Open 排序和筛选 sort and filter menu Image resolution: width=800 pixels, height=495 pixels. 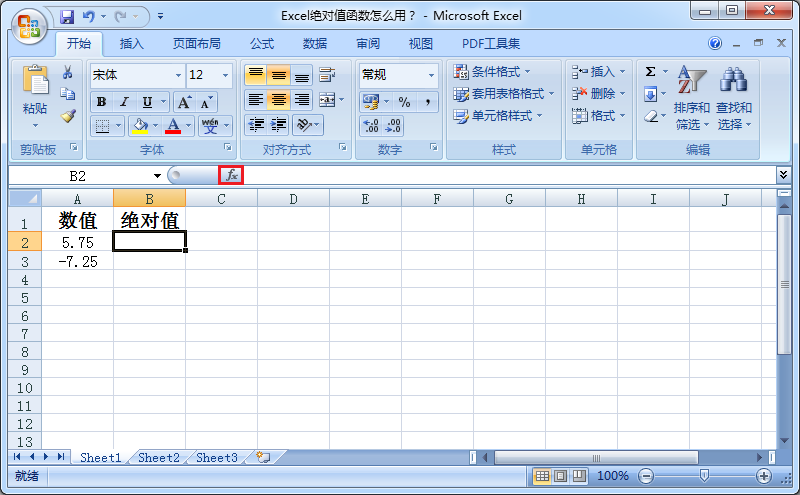[691, 97]
